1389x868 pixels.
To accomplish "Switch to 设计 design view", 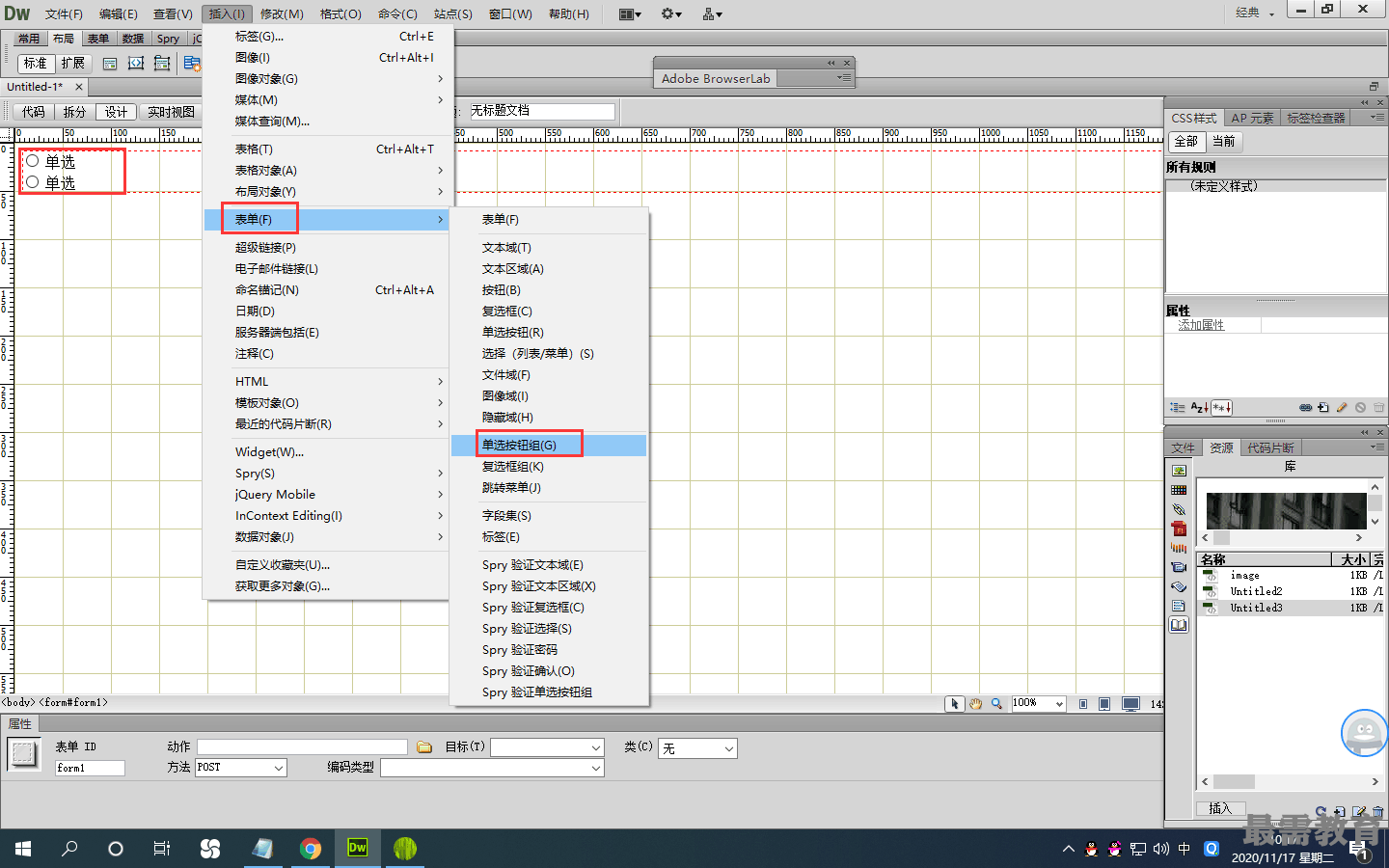I will (117, 112).
